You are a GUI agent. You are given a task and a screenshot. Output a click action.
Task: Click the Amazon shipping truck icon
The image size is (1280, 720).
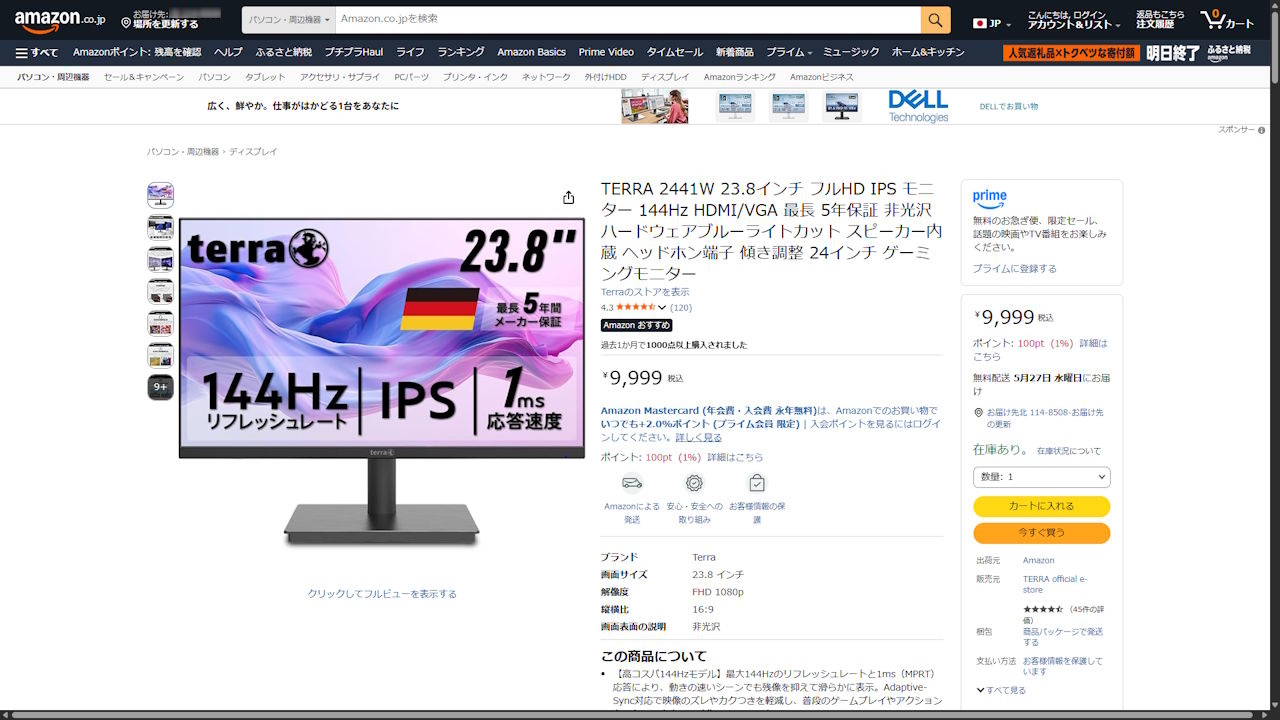[632, 483]
